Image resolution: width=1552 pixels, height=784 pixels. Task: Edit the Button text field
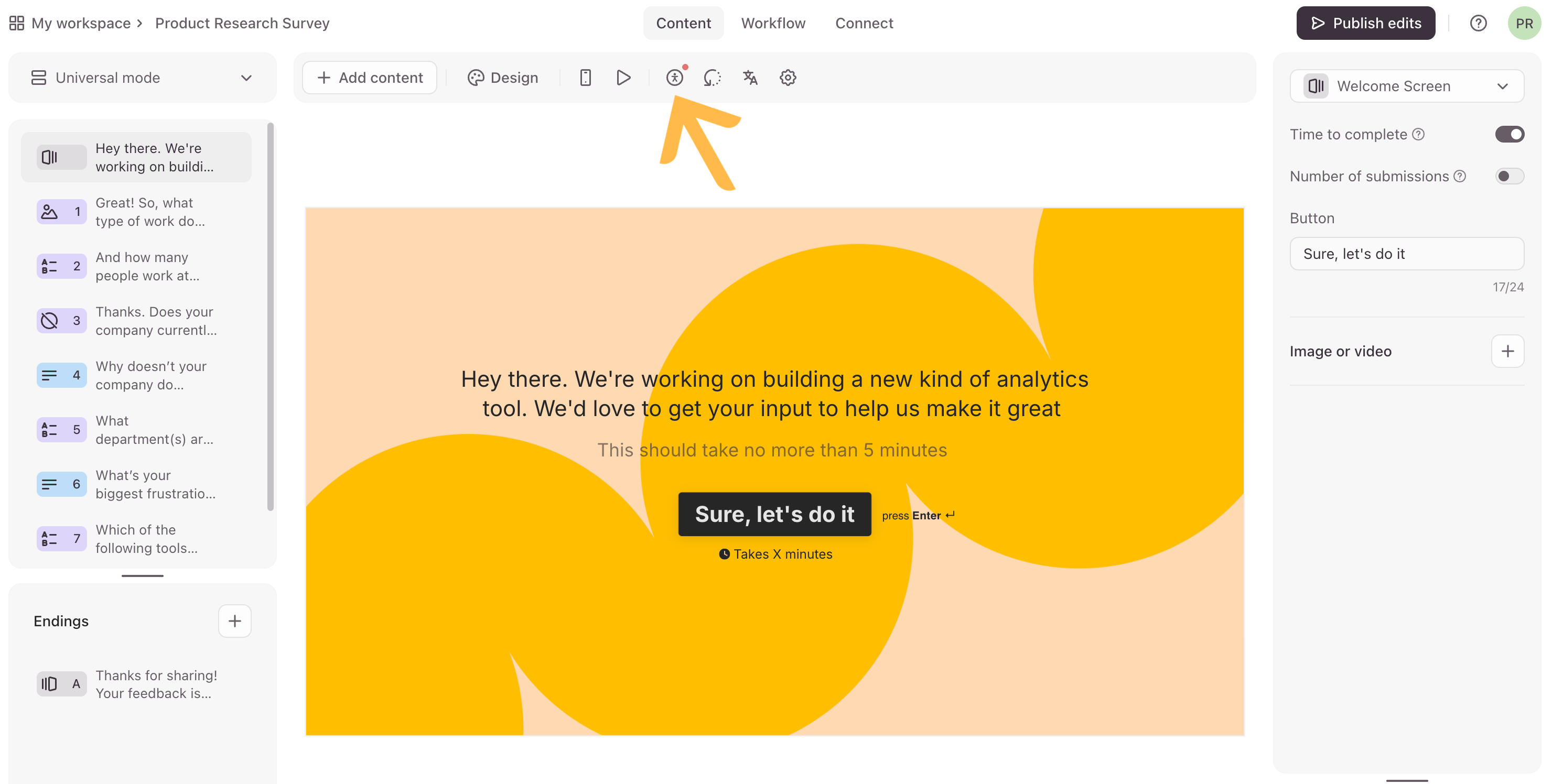tap(1406, 254)
